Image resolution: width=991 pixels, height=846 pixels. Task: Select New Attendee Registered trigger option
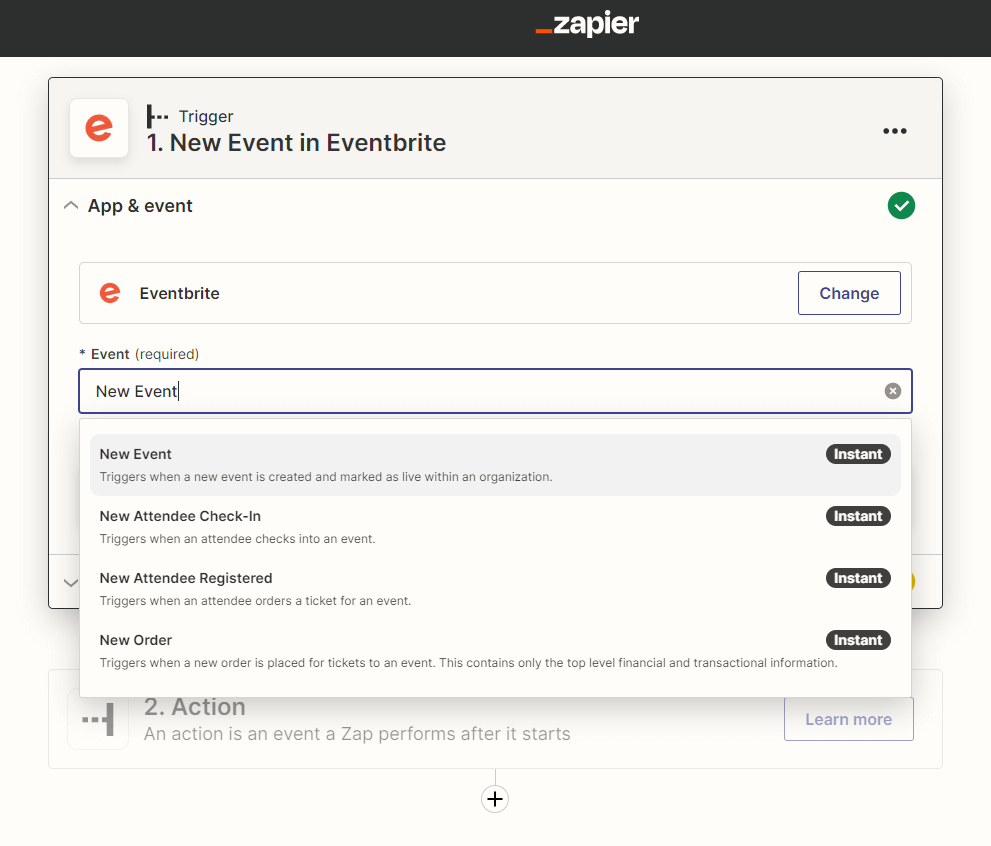496,588
